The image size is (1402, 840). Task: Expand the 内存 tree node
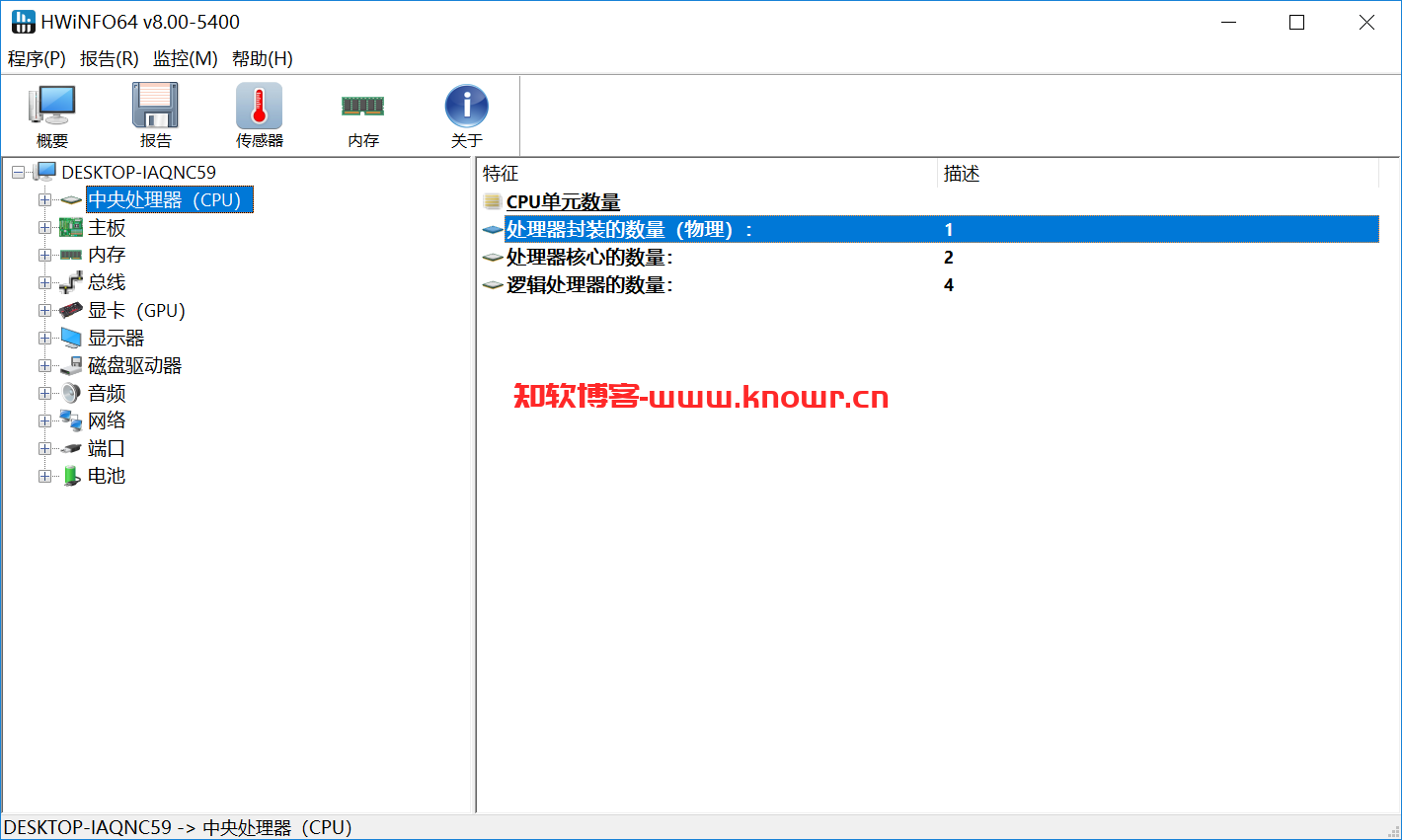pos(44,255)
